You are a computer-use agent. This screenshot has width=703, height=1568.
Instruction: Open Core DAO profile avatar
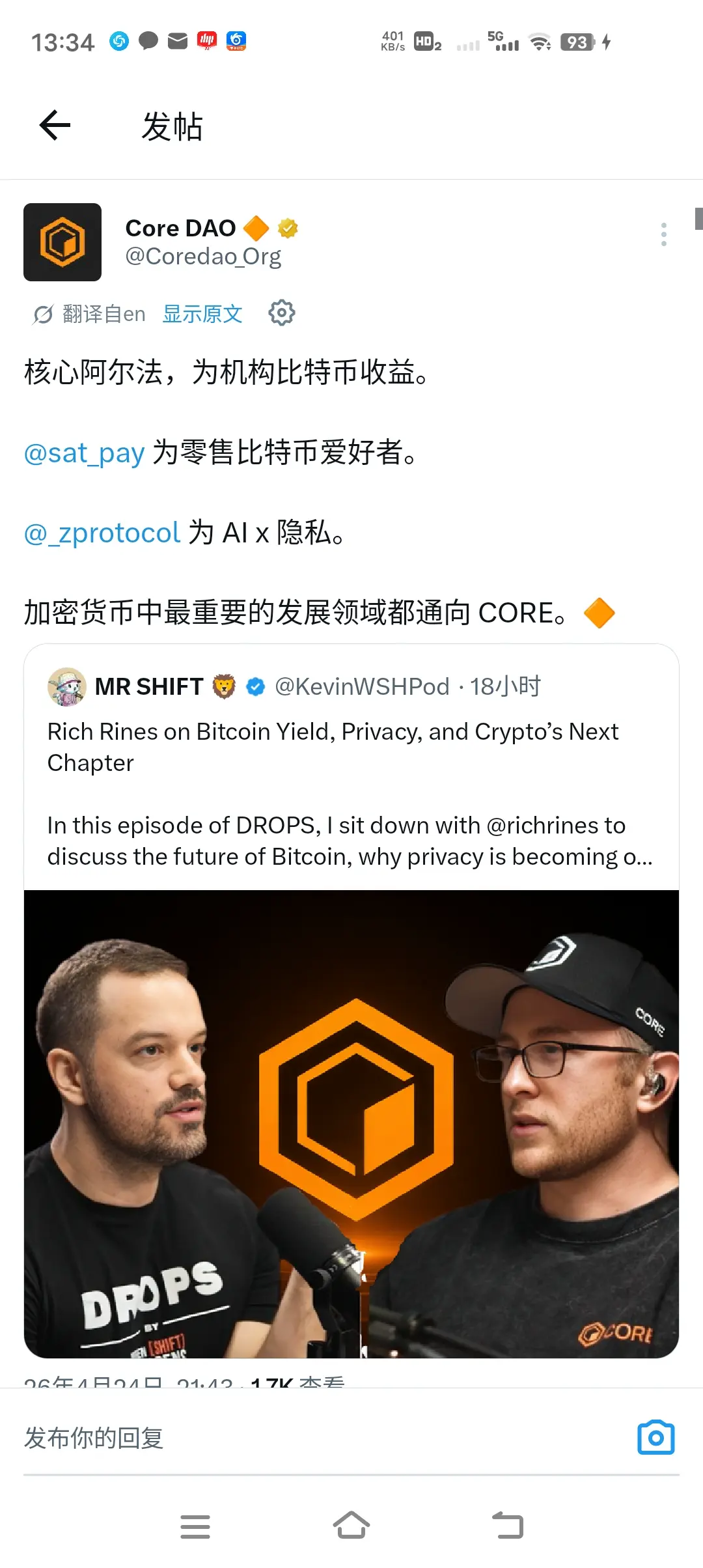[x=62, y=242]
